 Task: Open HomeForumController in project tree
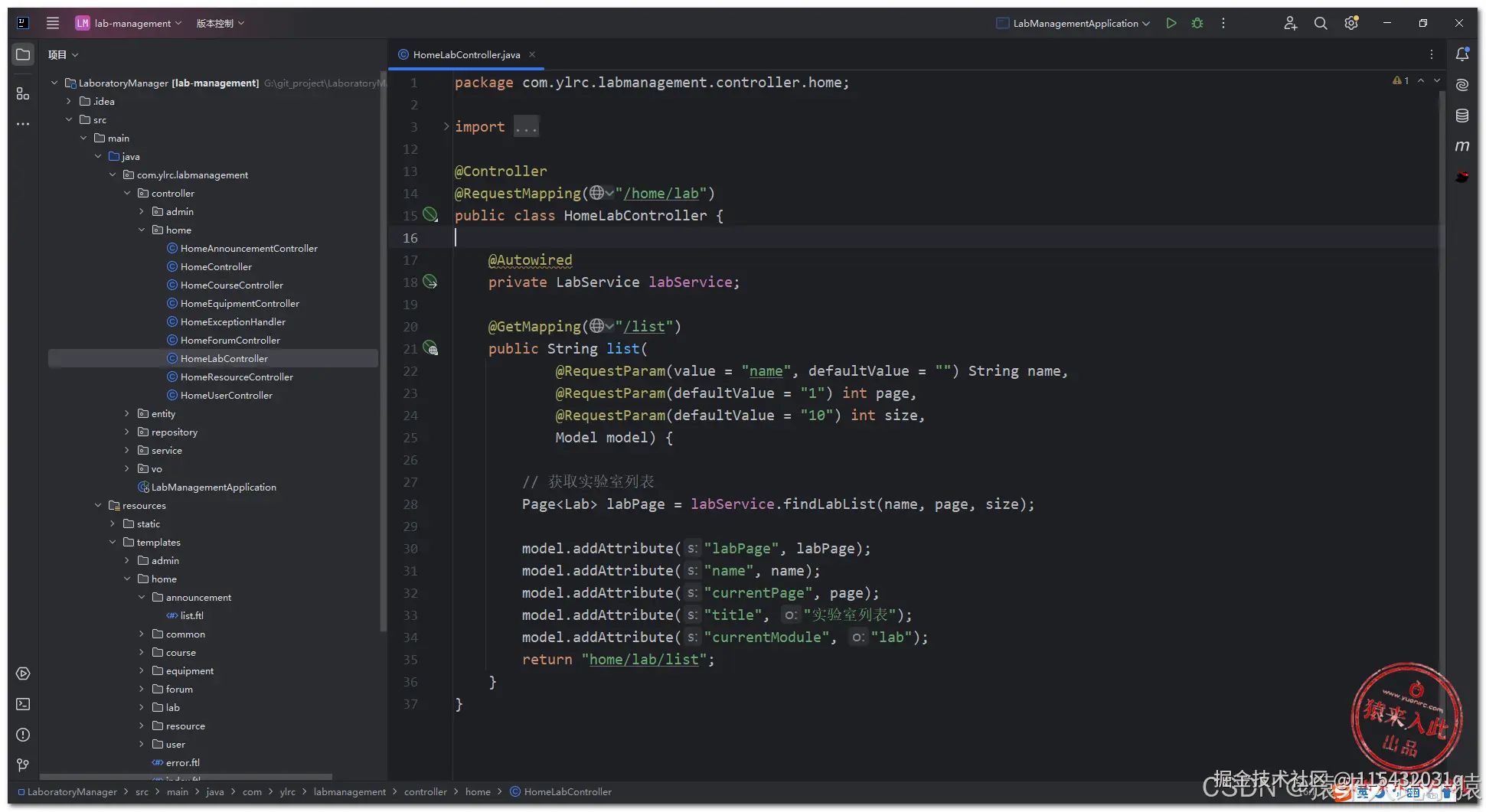(230, 340)
